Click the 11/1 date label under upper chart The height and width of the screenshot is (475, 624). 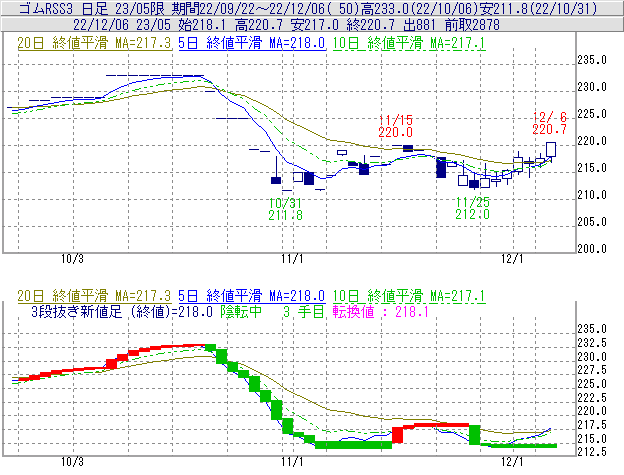[292, 259]
